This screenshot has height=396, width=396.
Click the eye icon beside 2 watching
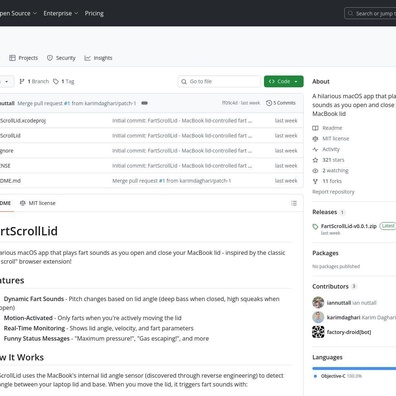point(315,171)
